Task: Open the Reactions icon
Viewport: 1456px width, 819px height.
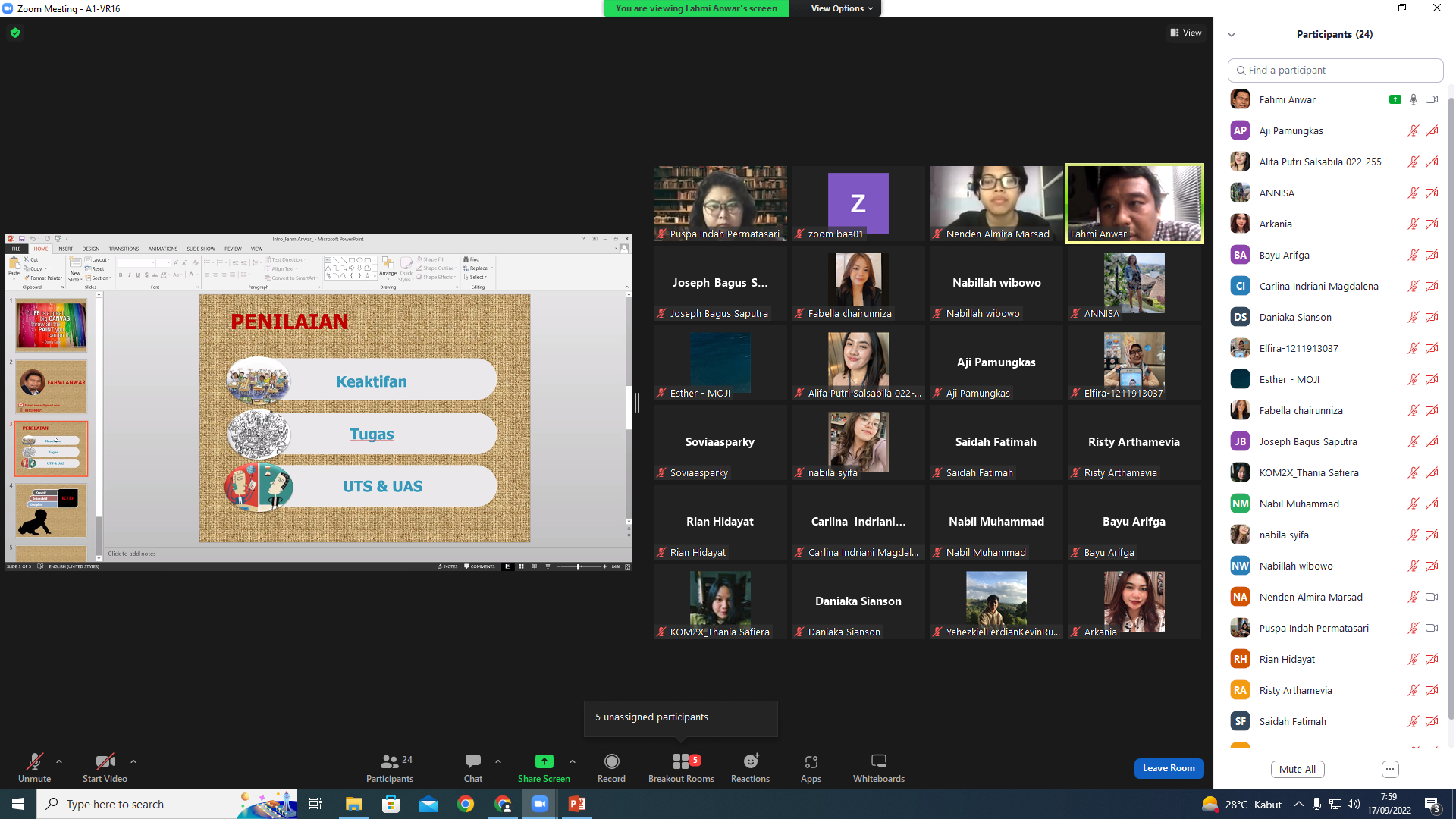Action: [750, 761]
